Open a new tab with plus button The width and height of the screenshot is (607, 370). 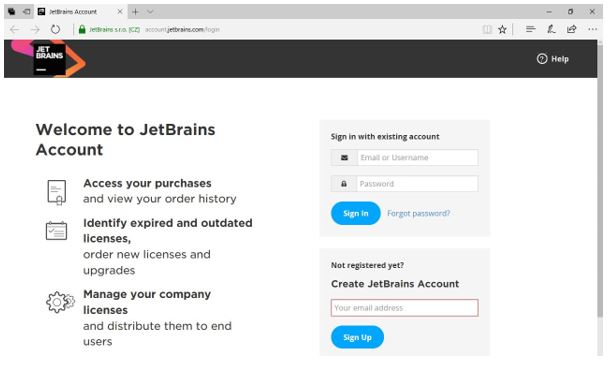tap(135, 12)
